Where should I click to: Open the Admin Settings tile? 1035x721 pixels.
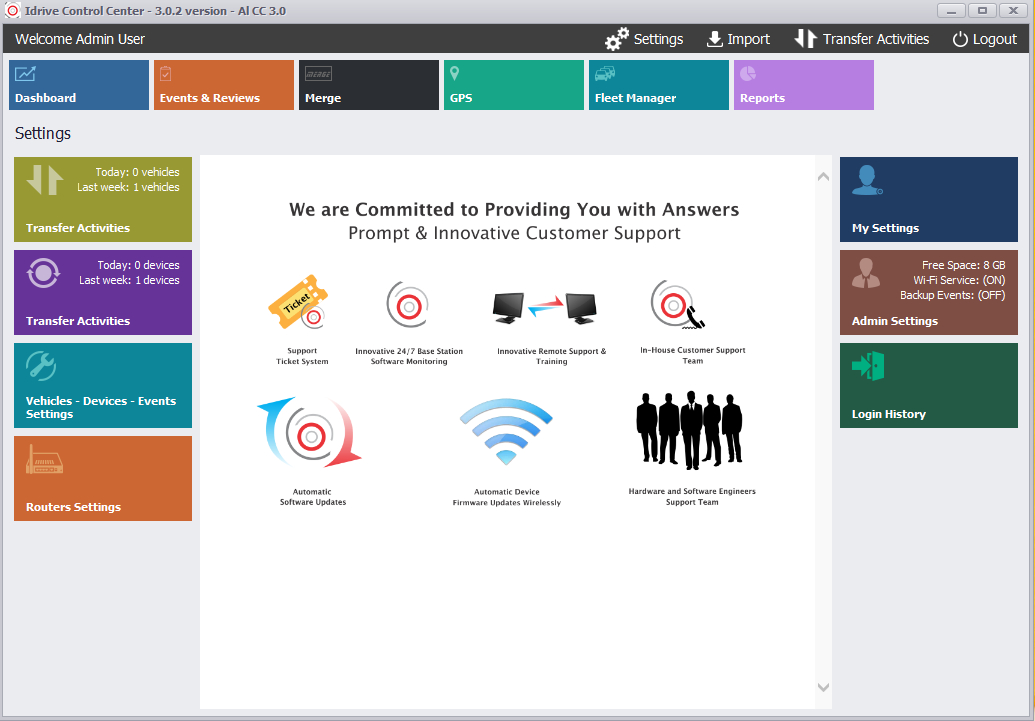(x=929, y=292)
